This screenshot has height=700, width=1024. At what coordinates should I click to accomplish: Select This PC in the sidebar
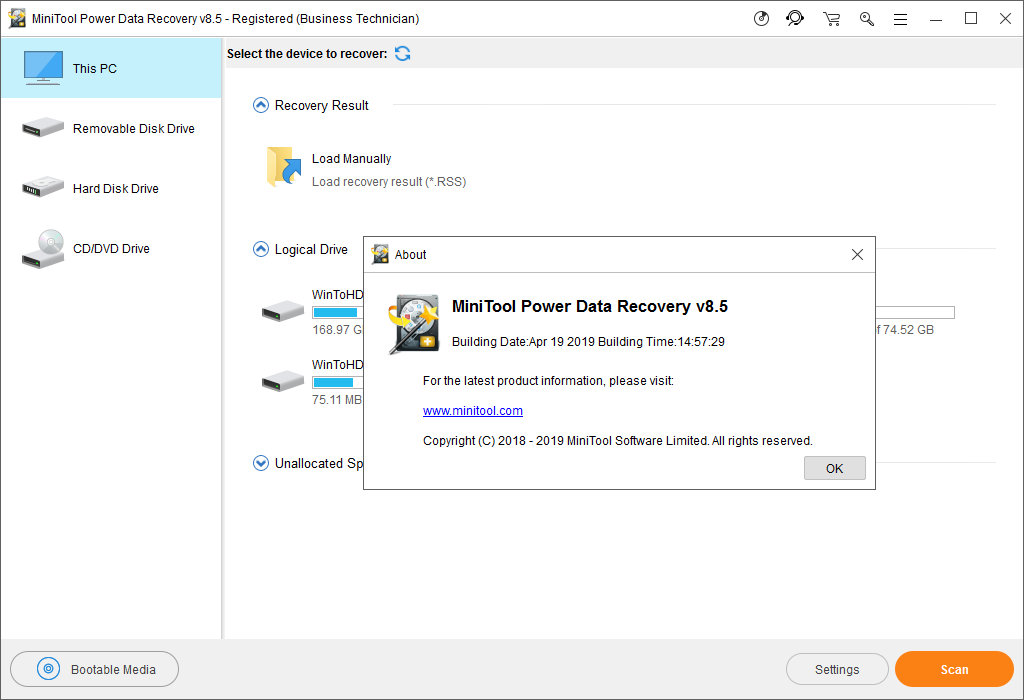click(x=111, y=69)
